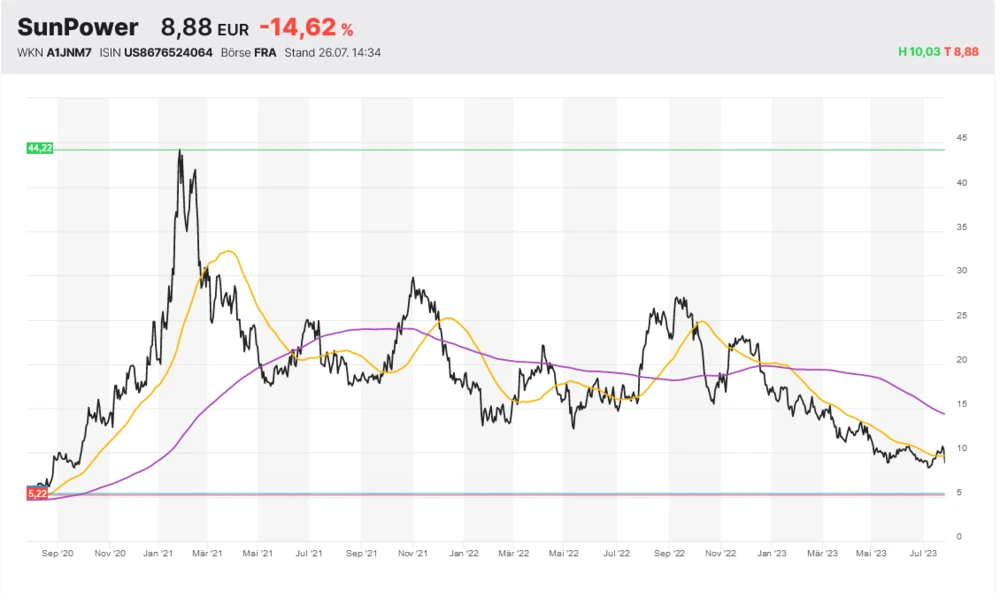Click the Jul '23 axis label
Image resolution: width=1000 pixels, height=597 pixels.
pos(922,552)
